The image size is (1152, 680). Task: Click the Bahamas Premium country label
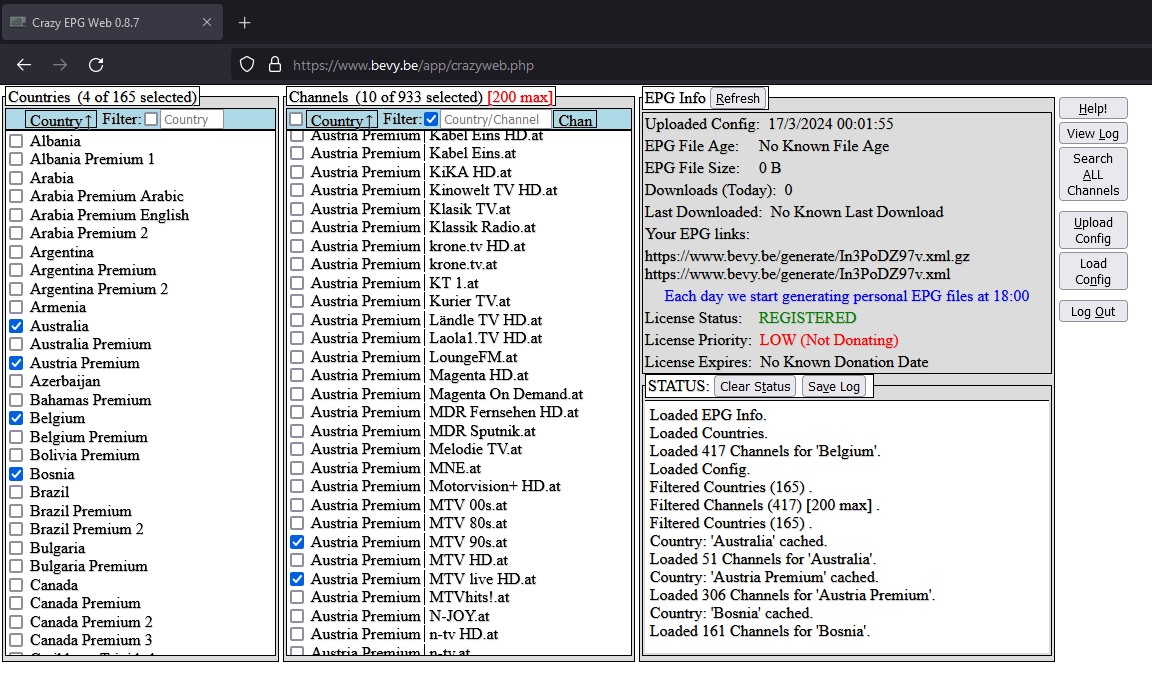pyautogui.click(x=90, y=400)
